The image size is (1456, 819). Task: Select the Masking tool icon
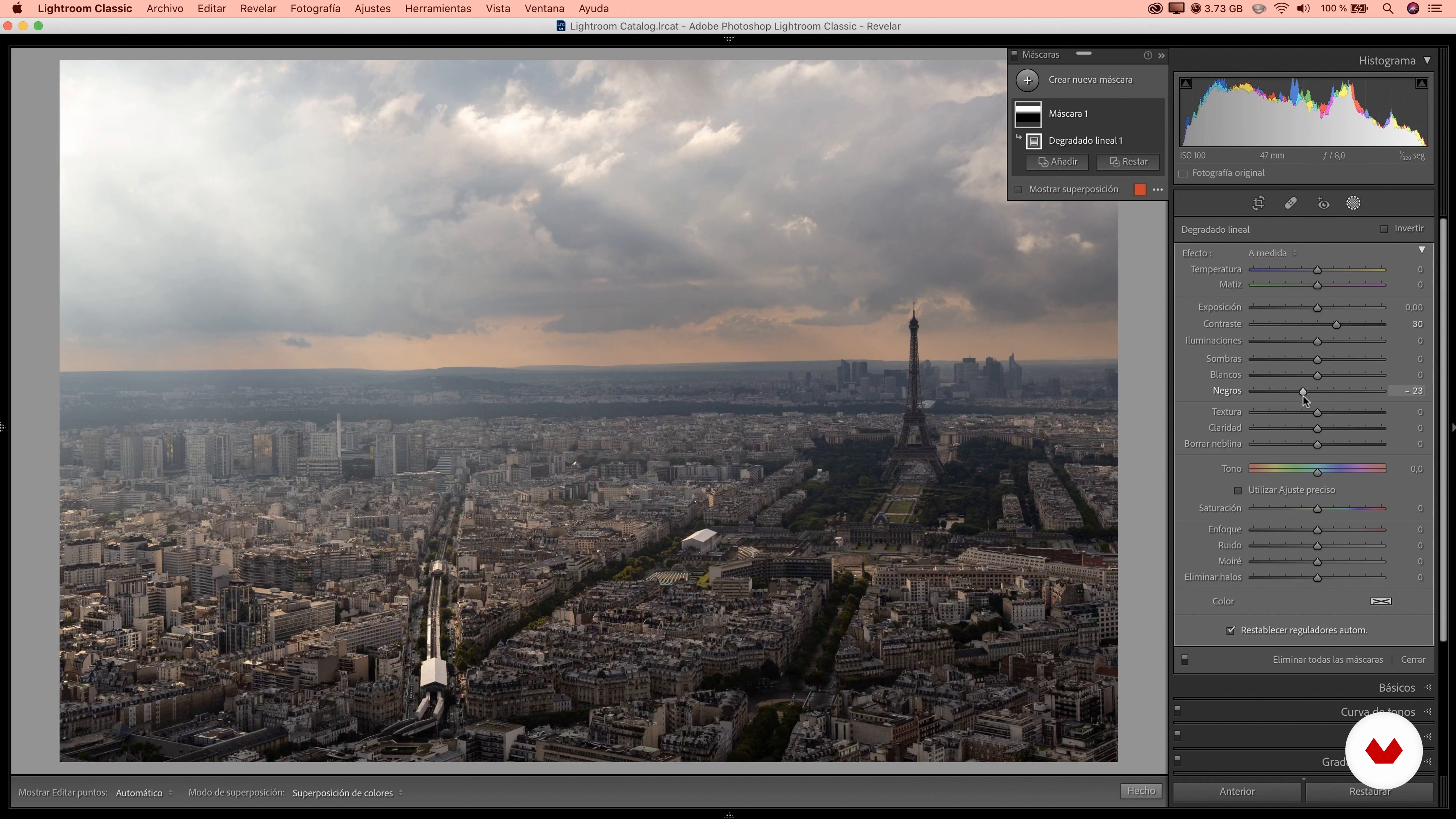click(x=1353, y=204)
